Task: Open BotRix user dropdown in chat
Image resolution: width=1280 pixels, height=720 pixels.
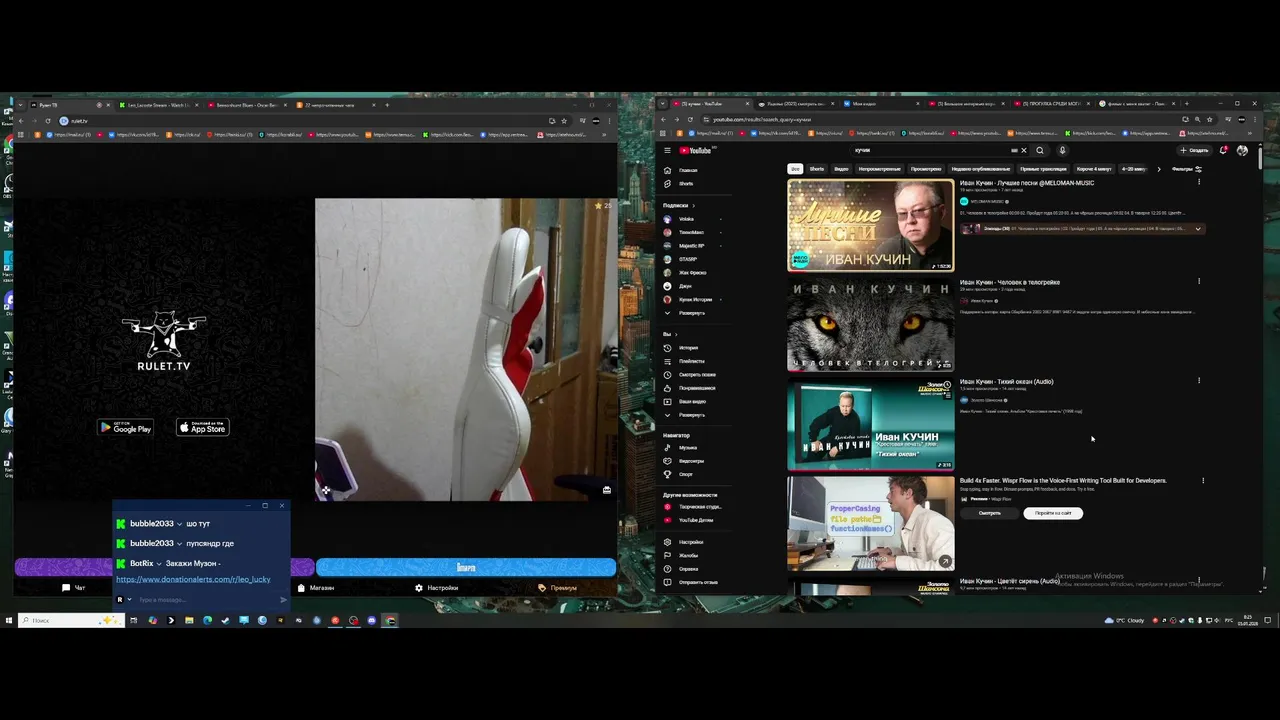Action: 159,564
